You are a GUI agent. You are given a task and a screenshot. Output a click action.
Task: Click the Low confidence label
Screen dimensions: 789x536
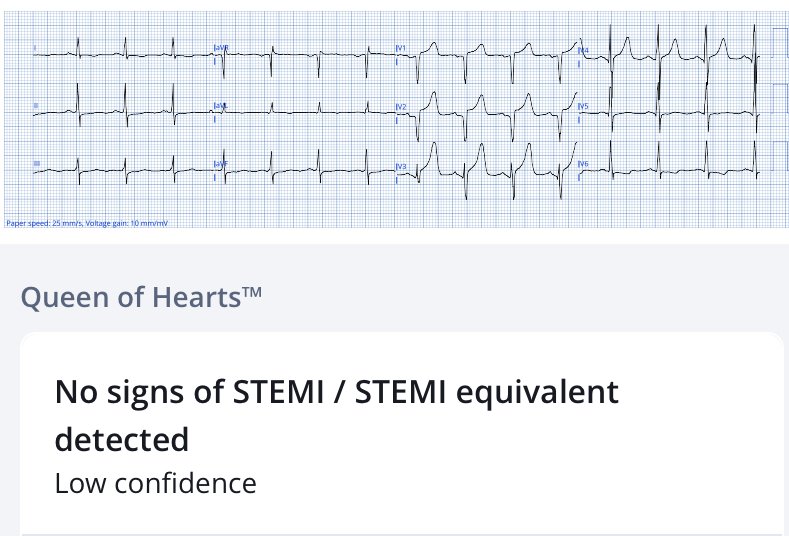click(x=155, y=484)
